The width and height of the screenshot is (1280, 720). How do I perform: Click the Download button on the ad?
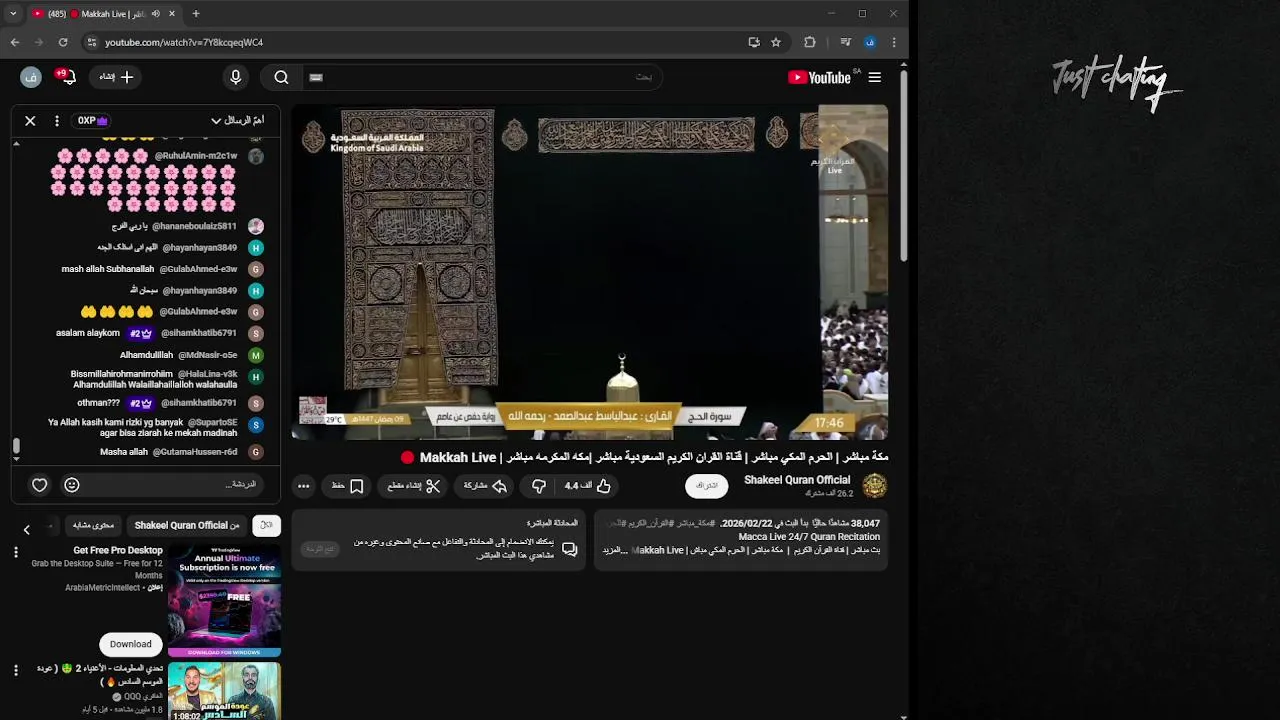(131, 644)
